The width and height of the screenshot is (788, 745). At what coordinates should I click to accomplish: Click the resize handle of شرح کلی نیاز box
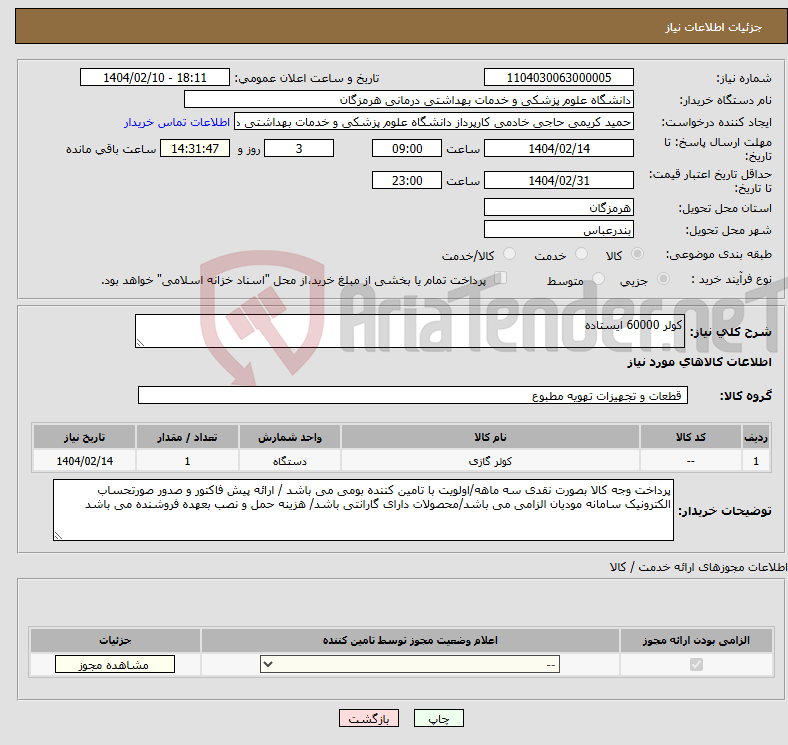(x=140, y=343)
